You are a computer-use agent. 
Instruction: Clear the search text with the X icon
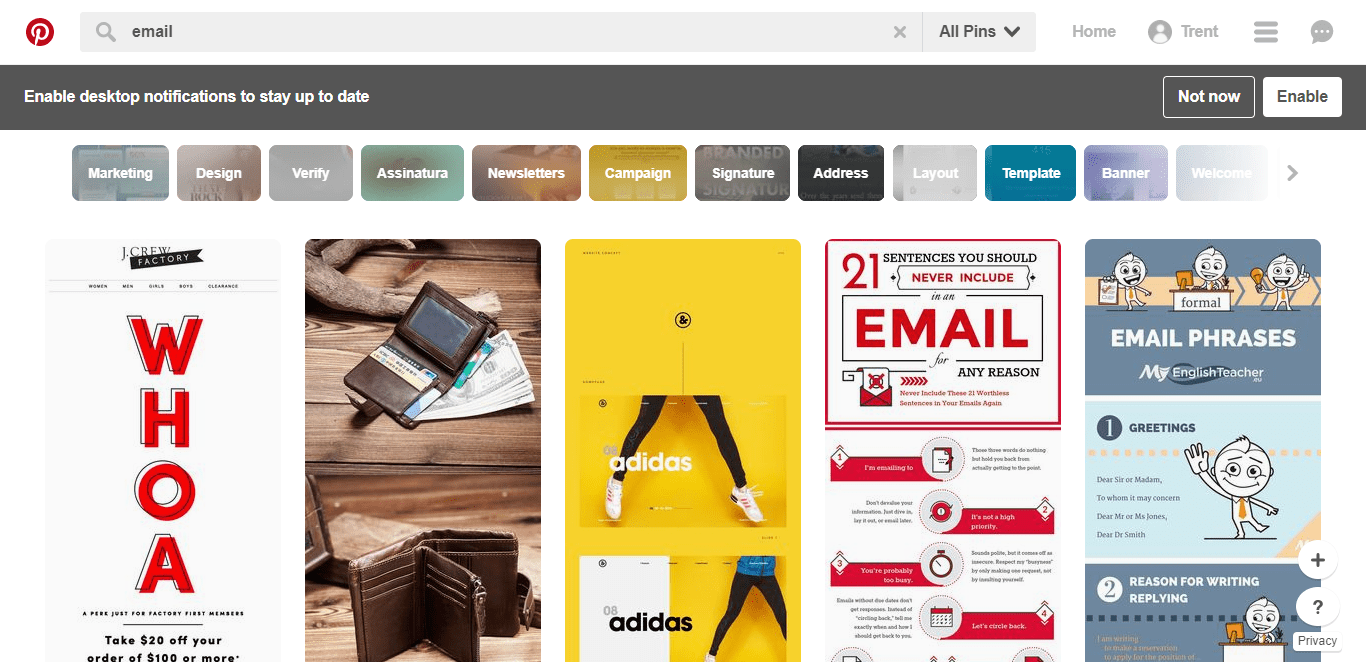[900, 32]
